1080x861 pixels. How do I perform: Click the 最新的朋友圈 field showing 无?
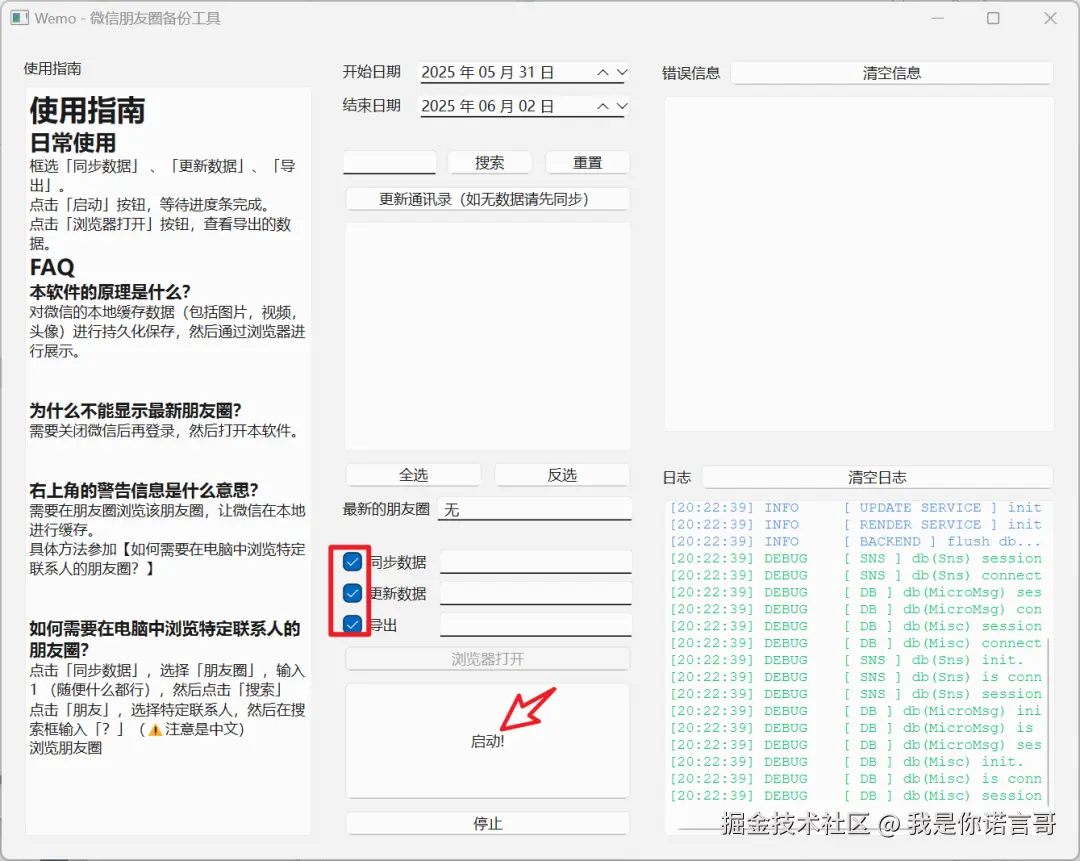point(534,510)
